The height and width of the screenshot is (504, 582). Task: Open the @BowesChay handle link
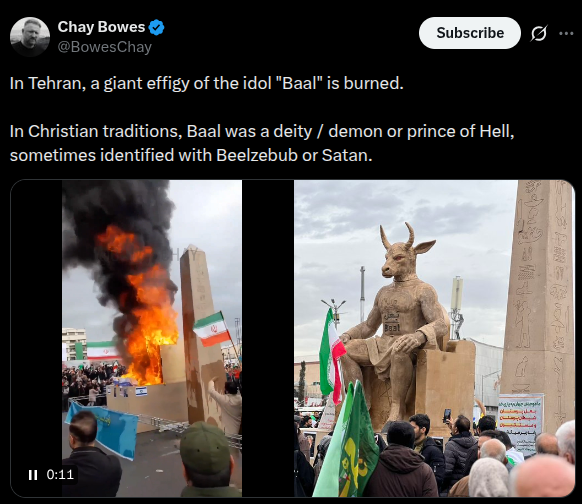[x=105, y=47]
